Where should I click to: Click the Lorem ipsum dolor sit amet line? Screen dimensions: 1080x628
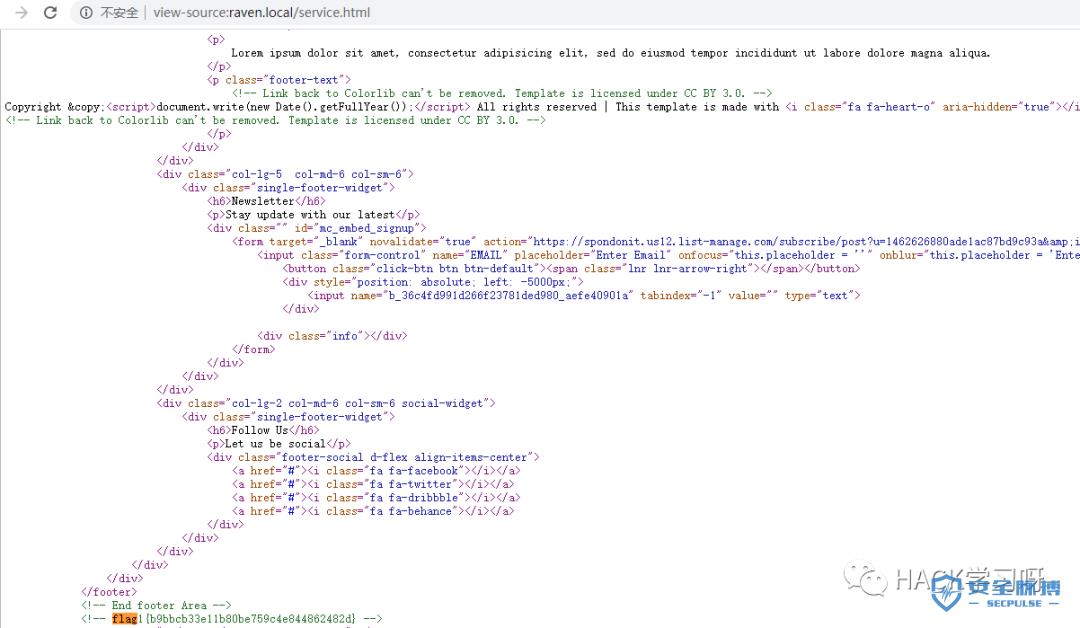(x=610, y=53)
